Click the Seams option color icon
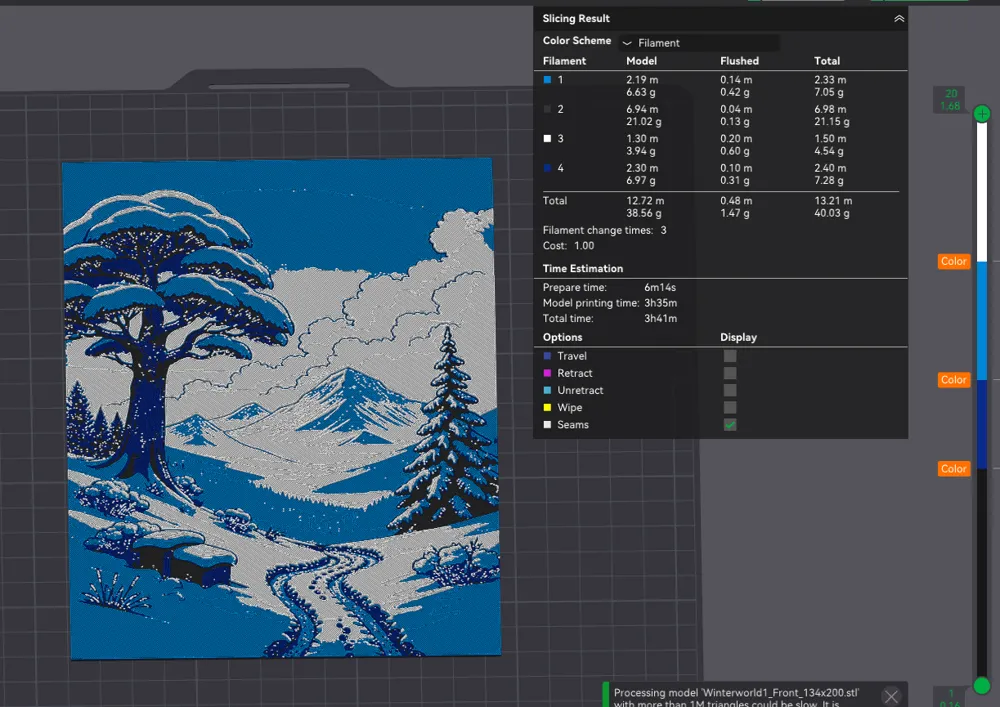This screenshot has width=1000, height=707. click(x=547, y=425)
